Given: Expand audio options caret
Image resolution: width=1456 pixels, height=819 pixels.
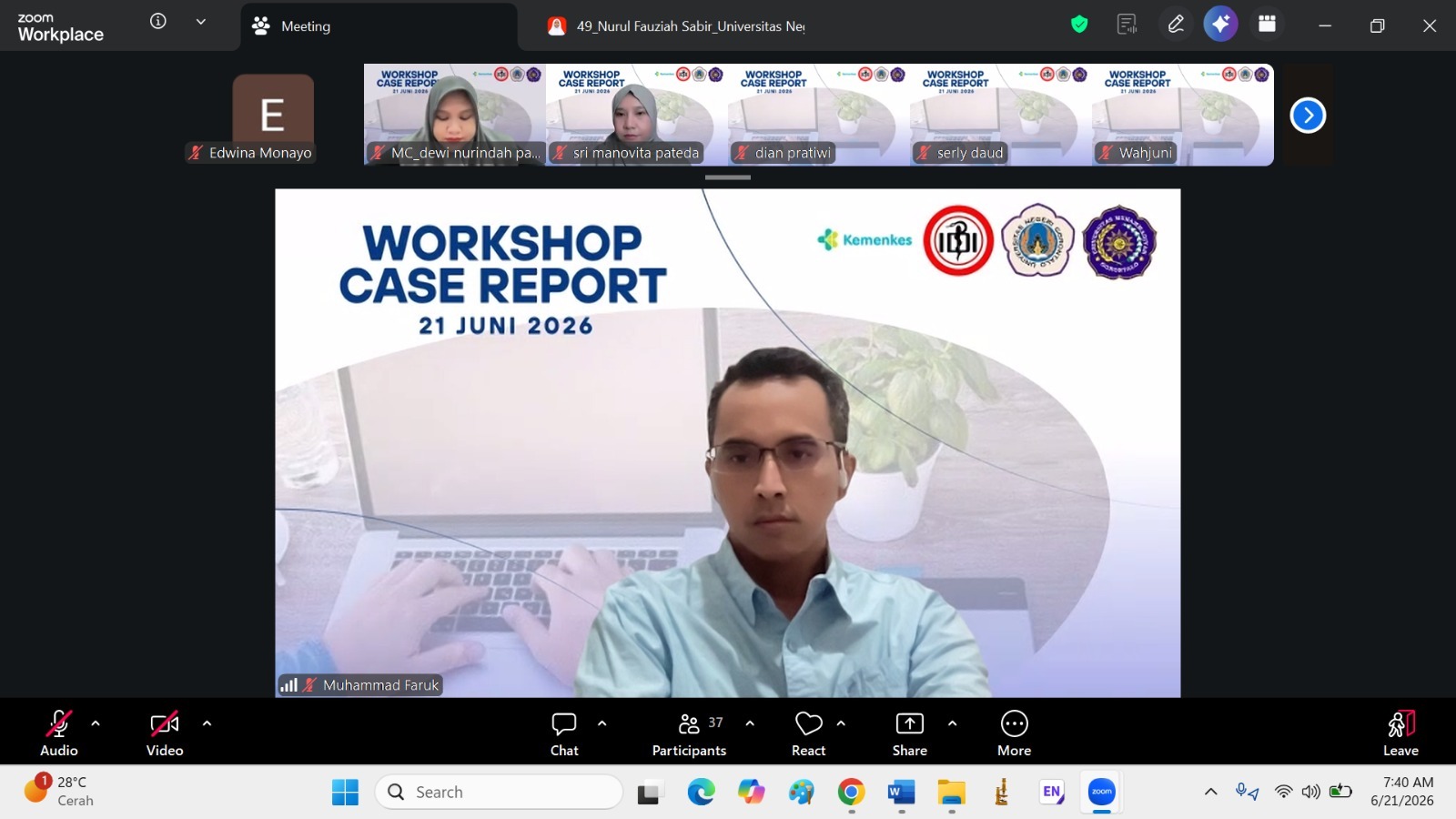Looking at the screenshot, I should 96,723.
